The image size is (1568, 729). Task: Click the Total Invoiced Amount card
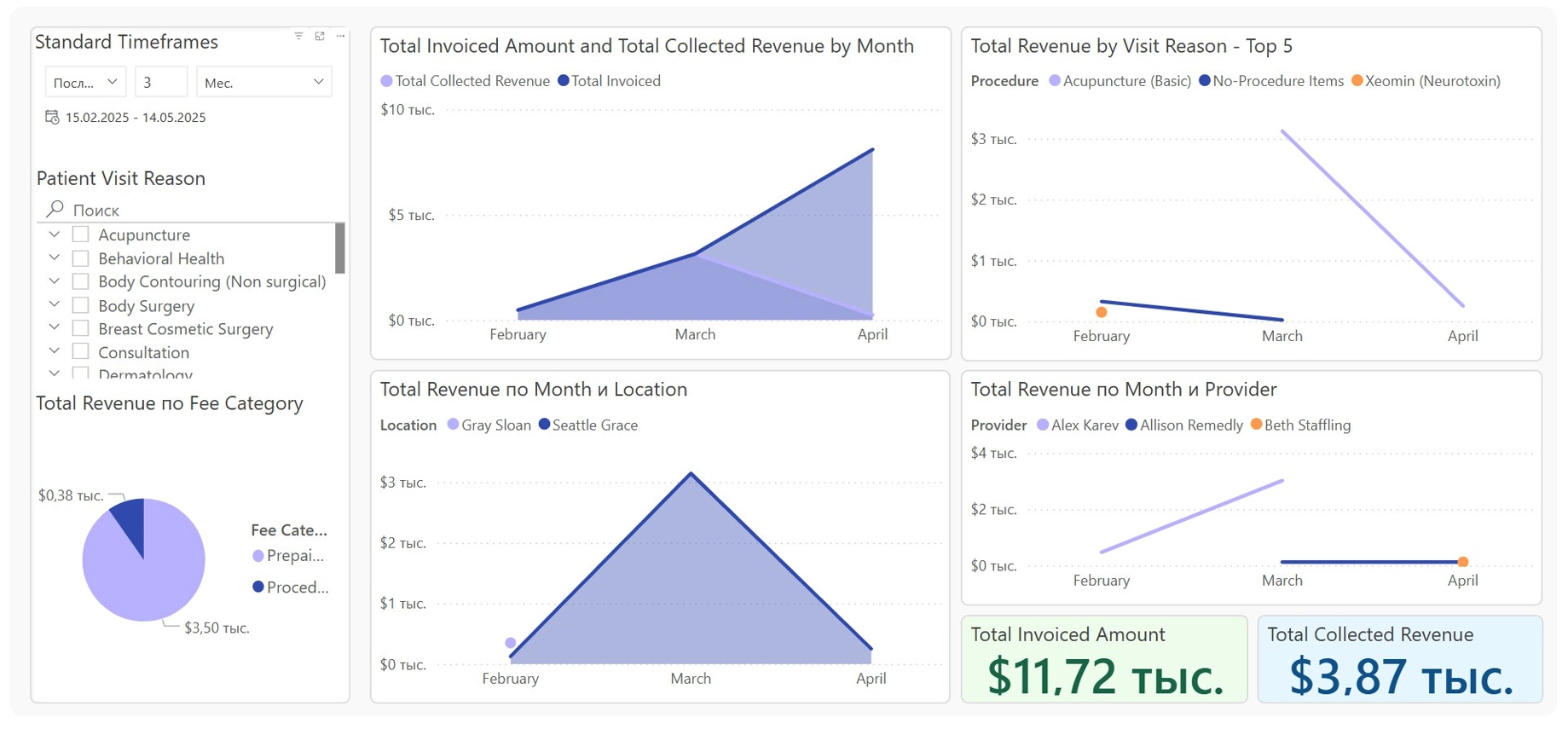click(x=1104, y=659)
